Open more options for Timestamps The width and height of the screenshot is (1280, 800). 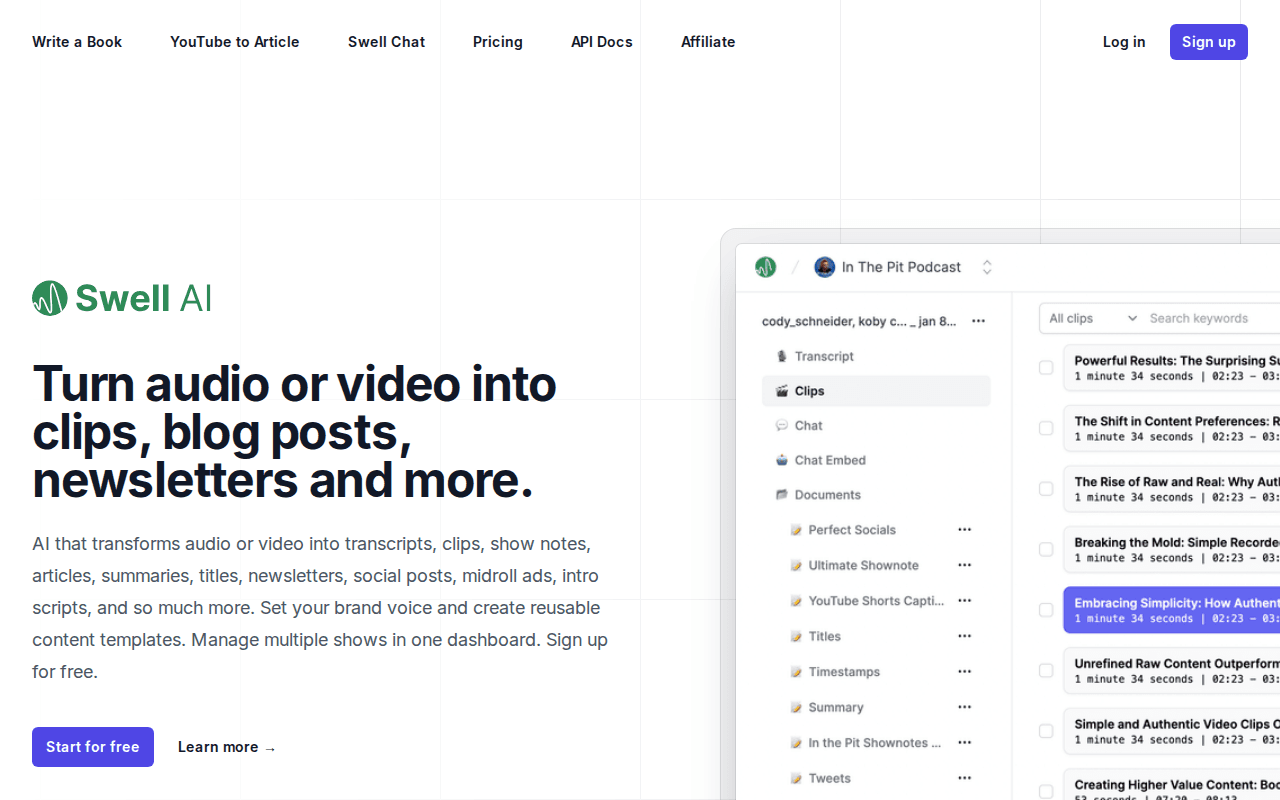965,672
